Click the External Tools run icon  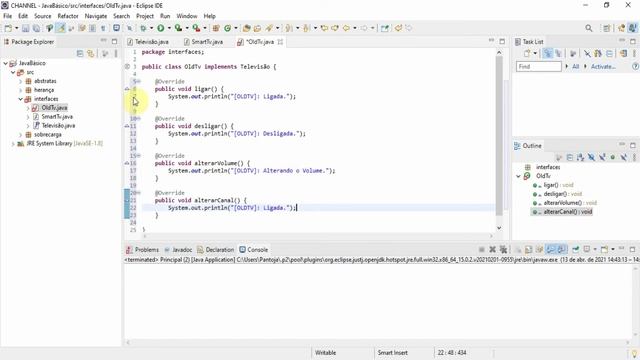pyautogui.click(x=196, y=28)
